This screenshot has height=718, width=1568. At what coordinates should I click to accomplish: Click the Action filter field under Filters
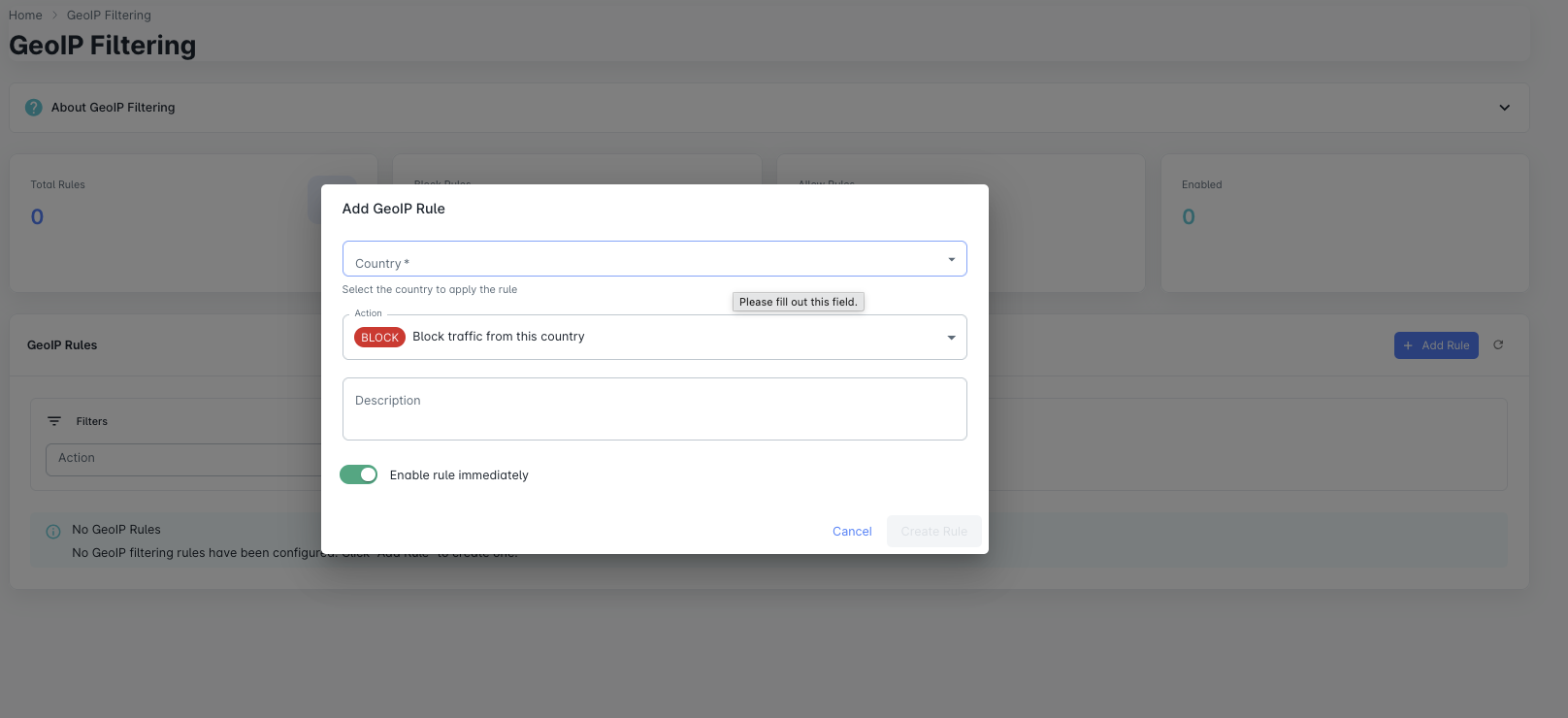click(184, 459)
